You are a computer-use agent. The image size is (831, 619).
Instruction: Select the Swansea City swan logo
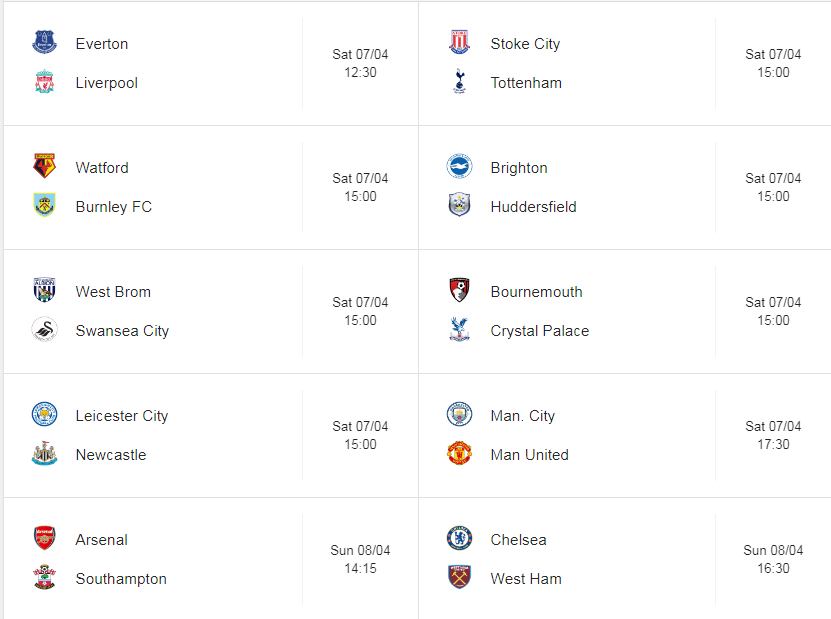(45, 330)
